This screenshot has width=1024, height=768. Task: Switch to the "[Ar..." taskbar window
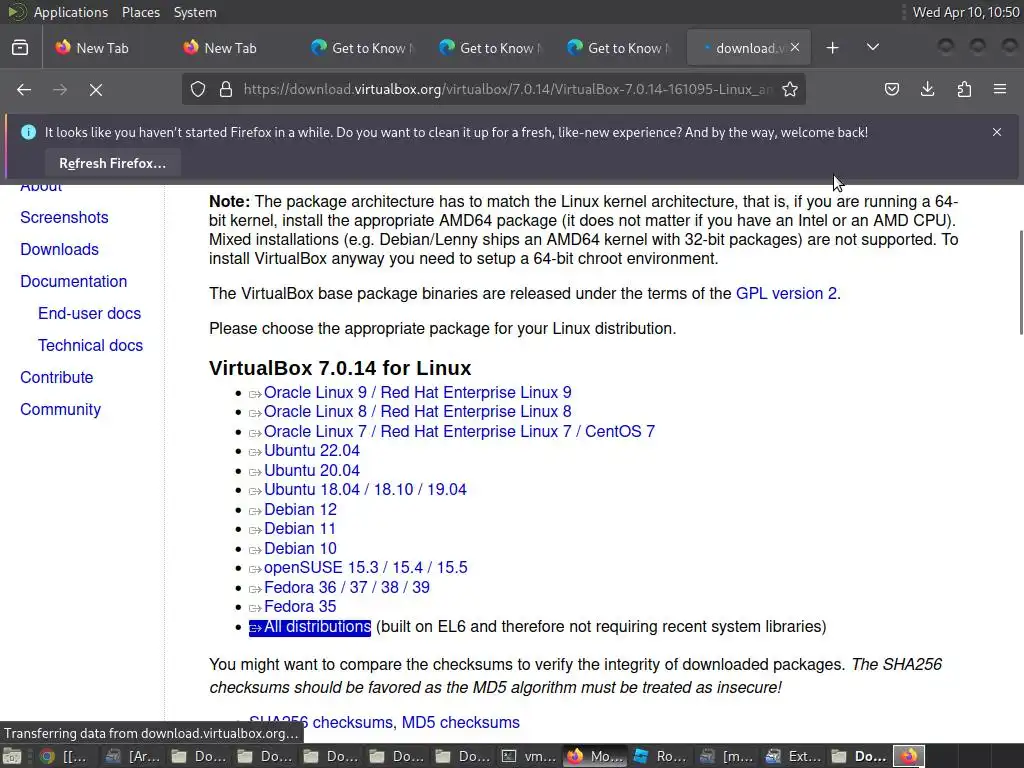pos(133,756)
